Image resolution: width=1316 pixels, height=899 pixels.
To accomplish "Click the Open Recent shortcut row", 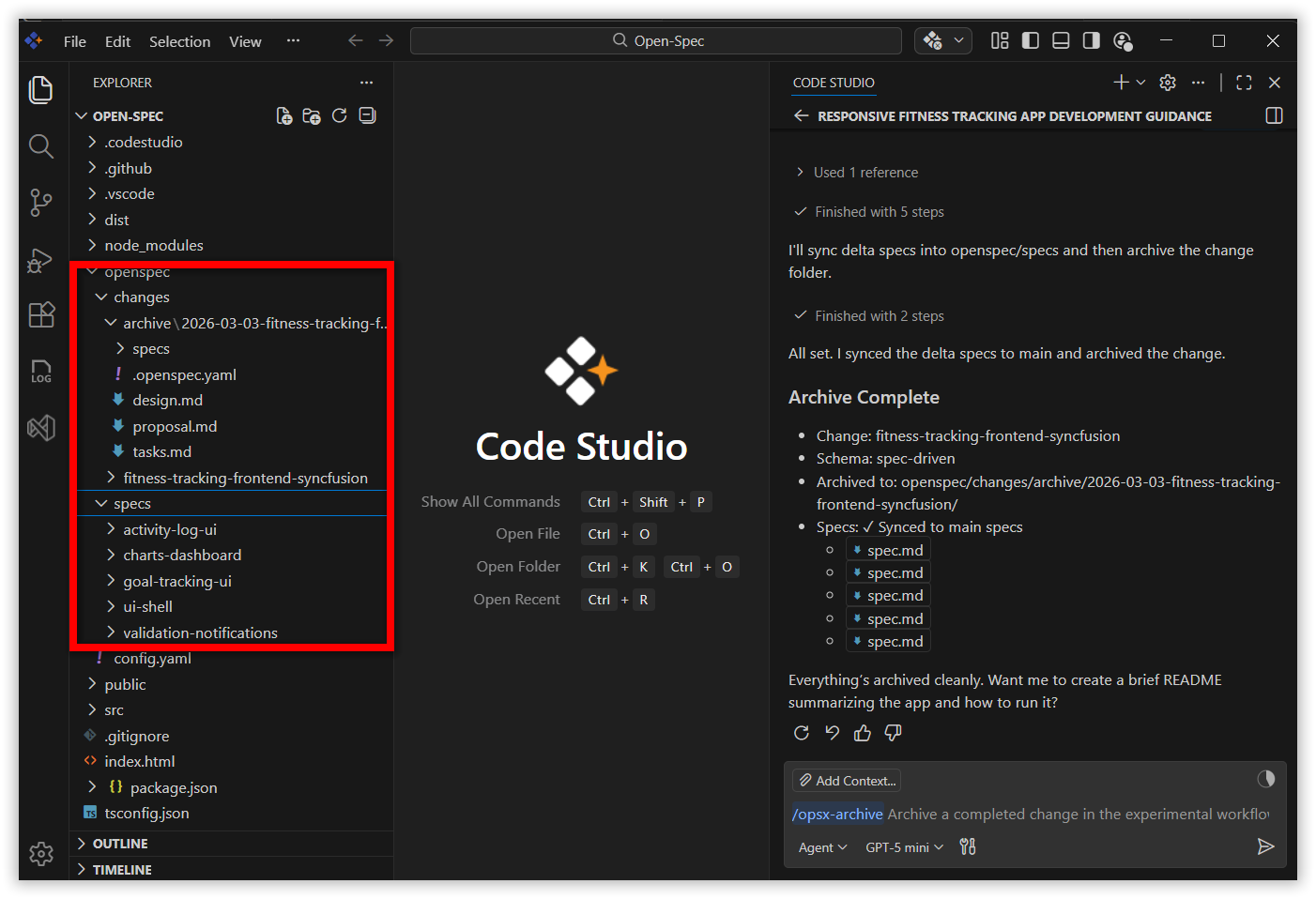I will [563, 600].
